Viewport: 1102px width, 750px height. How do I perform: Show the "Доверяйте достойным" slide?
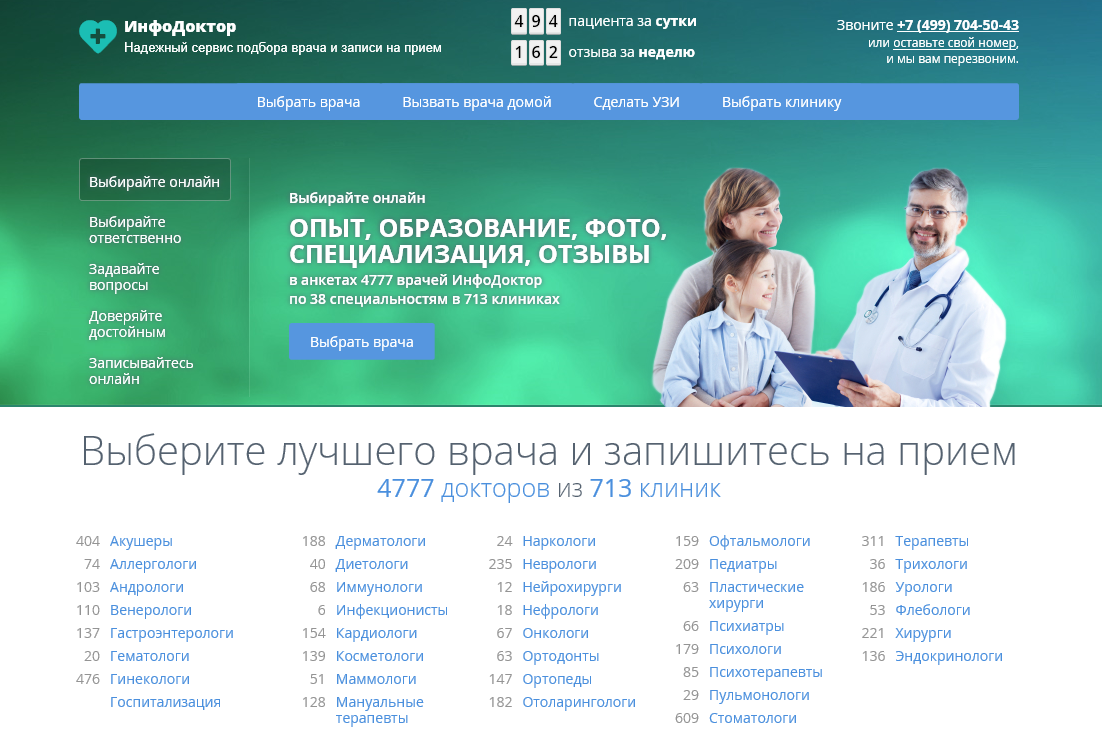pos(127,324)
